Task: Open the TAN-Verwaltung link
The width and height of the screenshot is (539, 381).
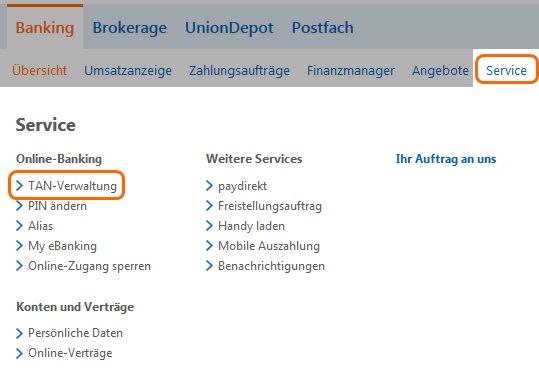Action: point(73,186)
